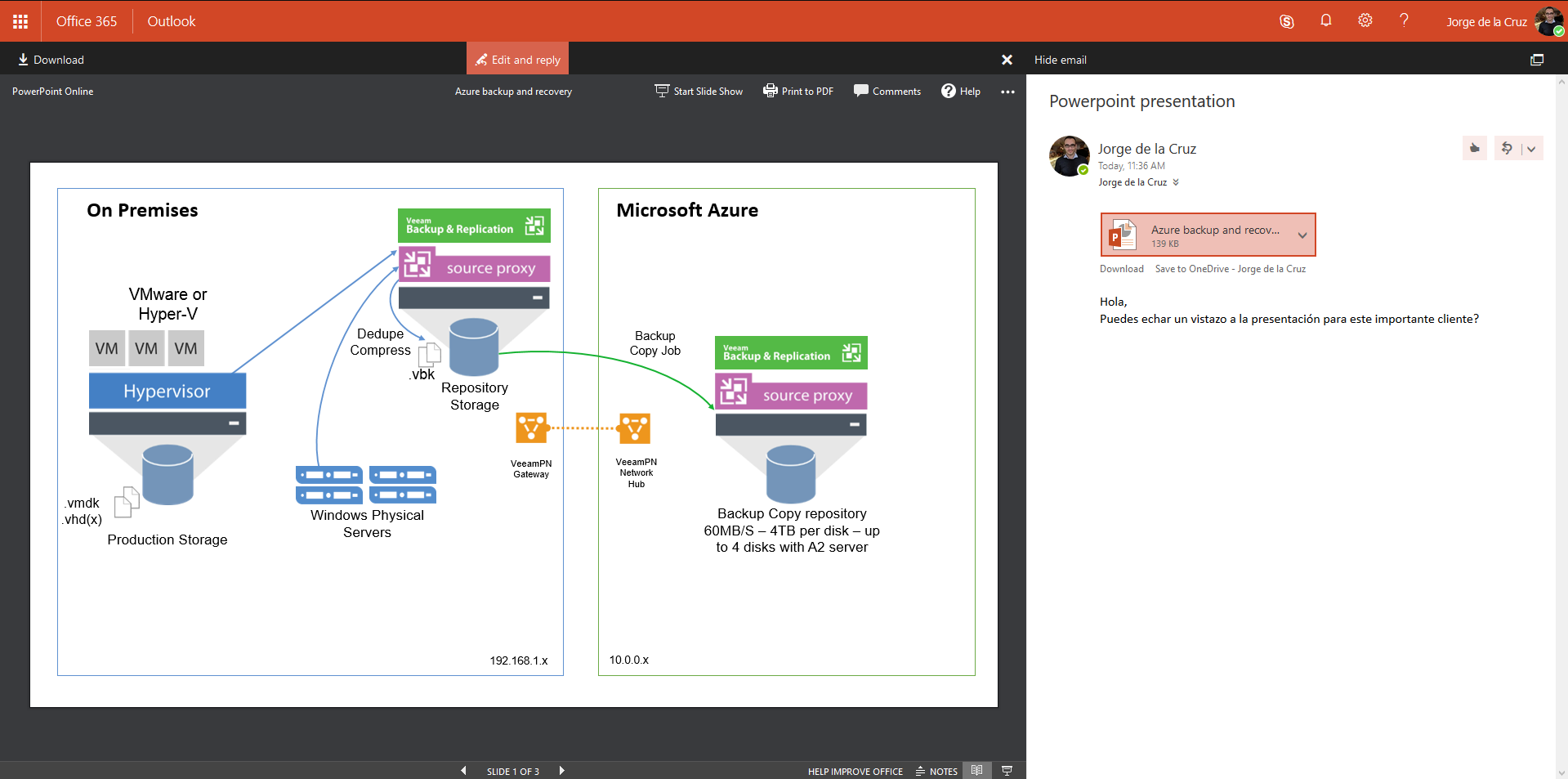Click Edit and reply button
The height and width of the screenshot is (779, 1568).
518,59
